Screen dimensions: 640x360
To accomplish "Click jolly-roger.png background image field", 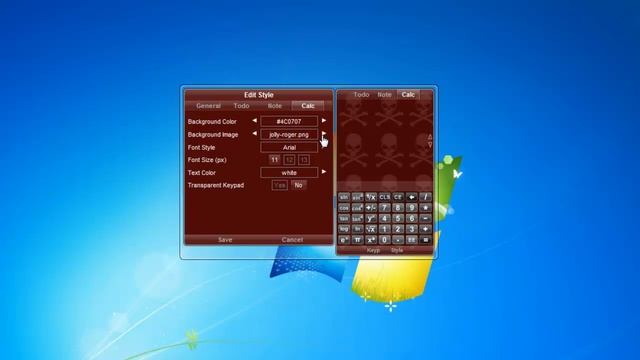I will point(289,134).
